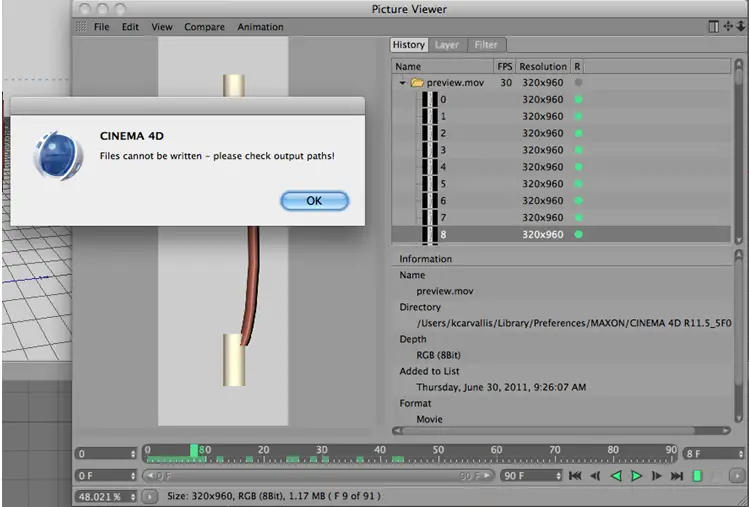749x507 pixels.
Task: Click the arrow button right of playback controls
Action: point(737,476)
